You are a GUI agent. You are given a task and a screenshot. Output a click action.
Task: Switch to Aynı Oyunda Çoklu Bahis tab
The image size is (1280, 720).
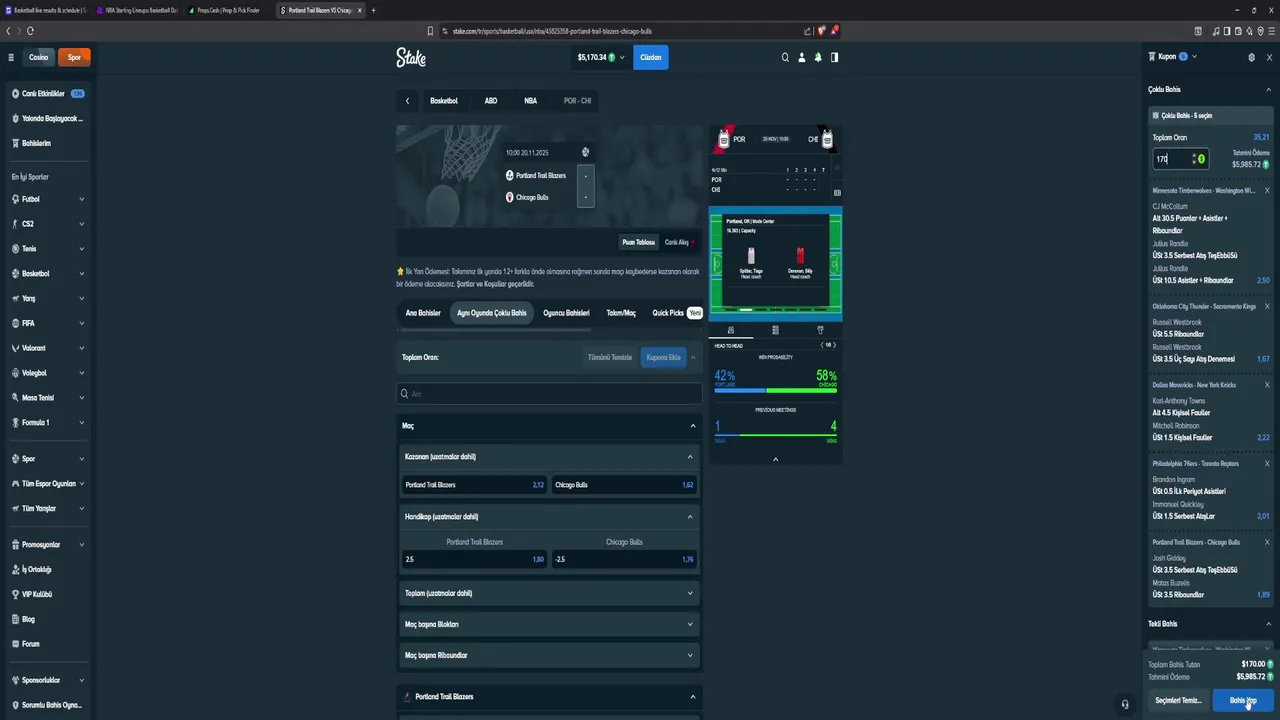492,313
